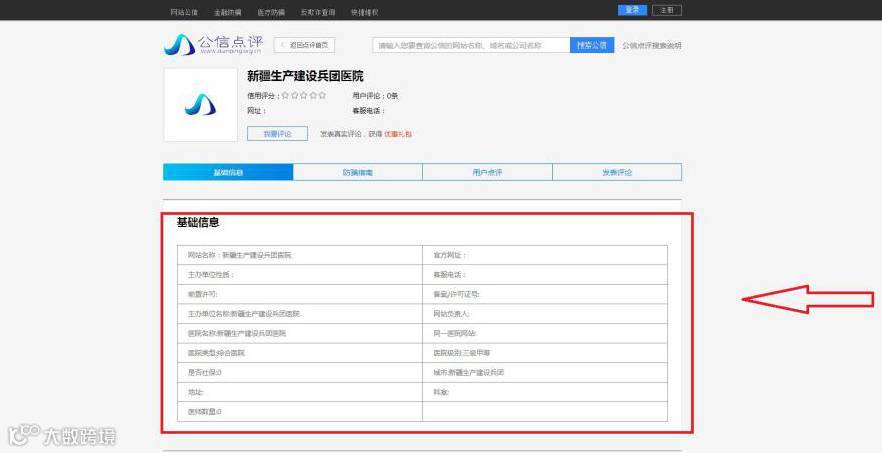Select the 网站名称 table cell
Image resolution: width=882 pixels, height=453 pixels.
click(x=300, y=255)
